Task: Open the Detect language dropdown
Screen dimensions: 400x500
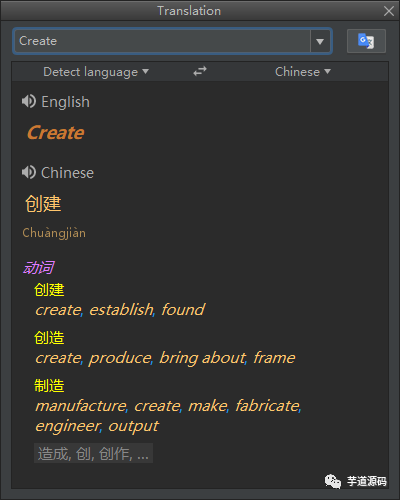Action: [96, 72]
